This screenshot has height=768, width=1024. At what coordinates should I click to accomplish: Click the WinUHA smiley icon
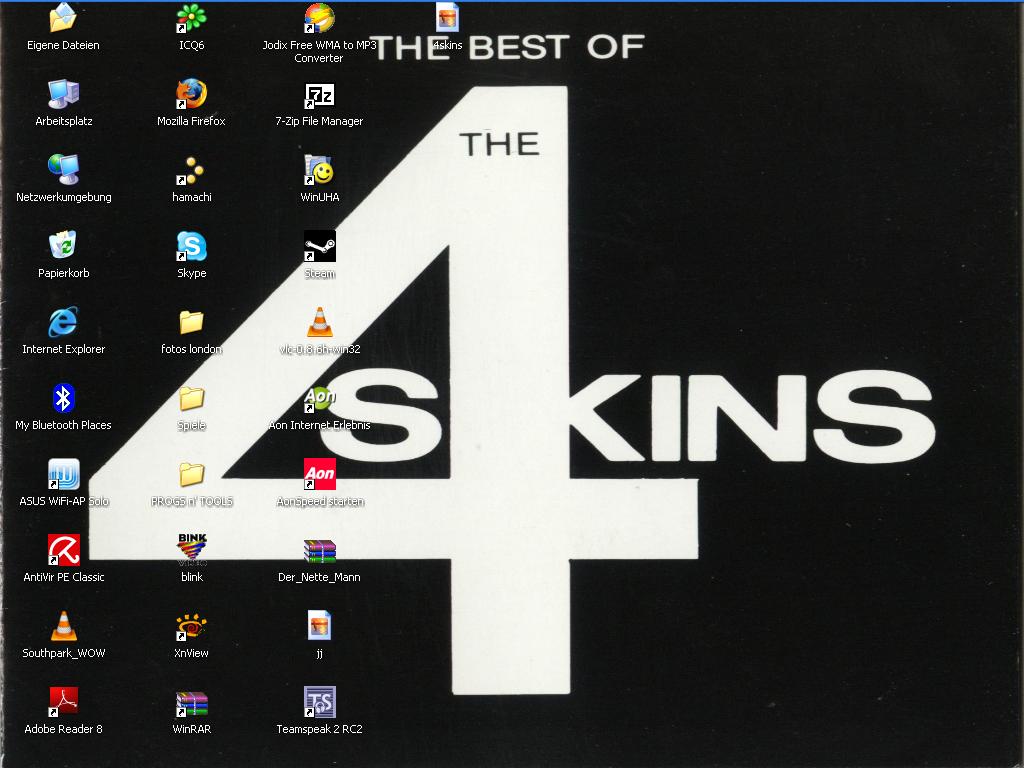pos(319,171)
